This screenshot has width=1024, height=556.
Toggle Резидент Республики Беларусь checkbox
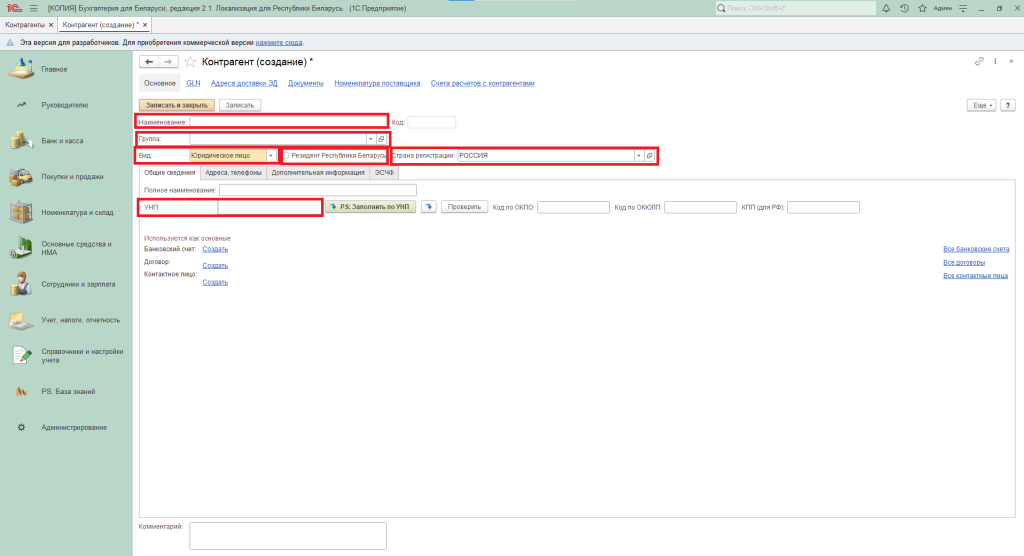(287, 156)
